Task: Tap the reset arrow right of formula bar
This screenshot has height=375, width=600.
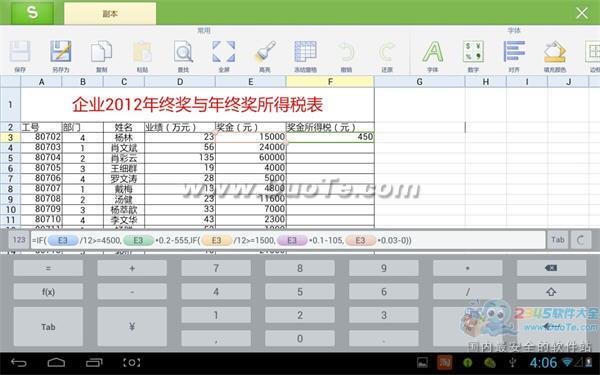Action: 580,240
